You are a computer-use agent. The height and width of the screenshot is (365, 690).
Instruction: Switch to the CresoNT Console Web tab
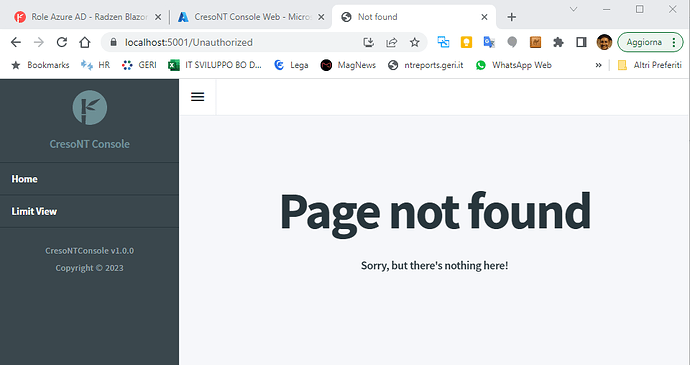(x=251, y=17)
